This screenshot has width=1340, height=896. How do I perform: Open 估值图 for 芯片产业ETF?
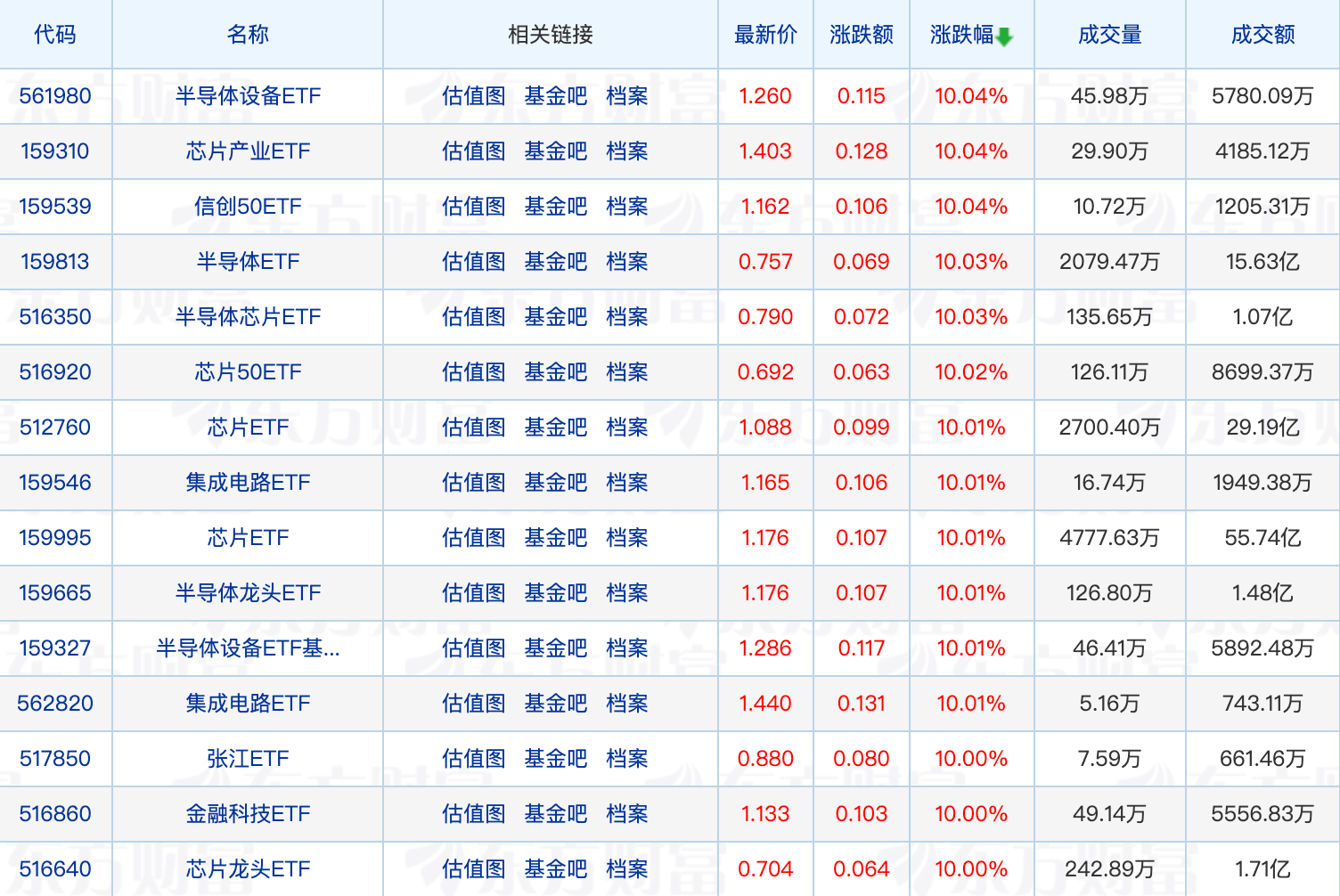pos(474,151)
